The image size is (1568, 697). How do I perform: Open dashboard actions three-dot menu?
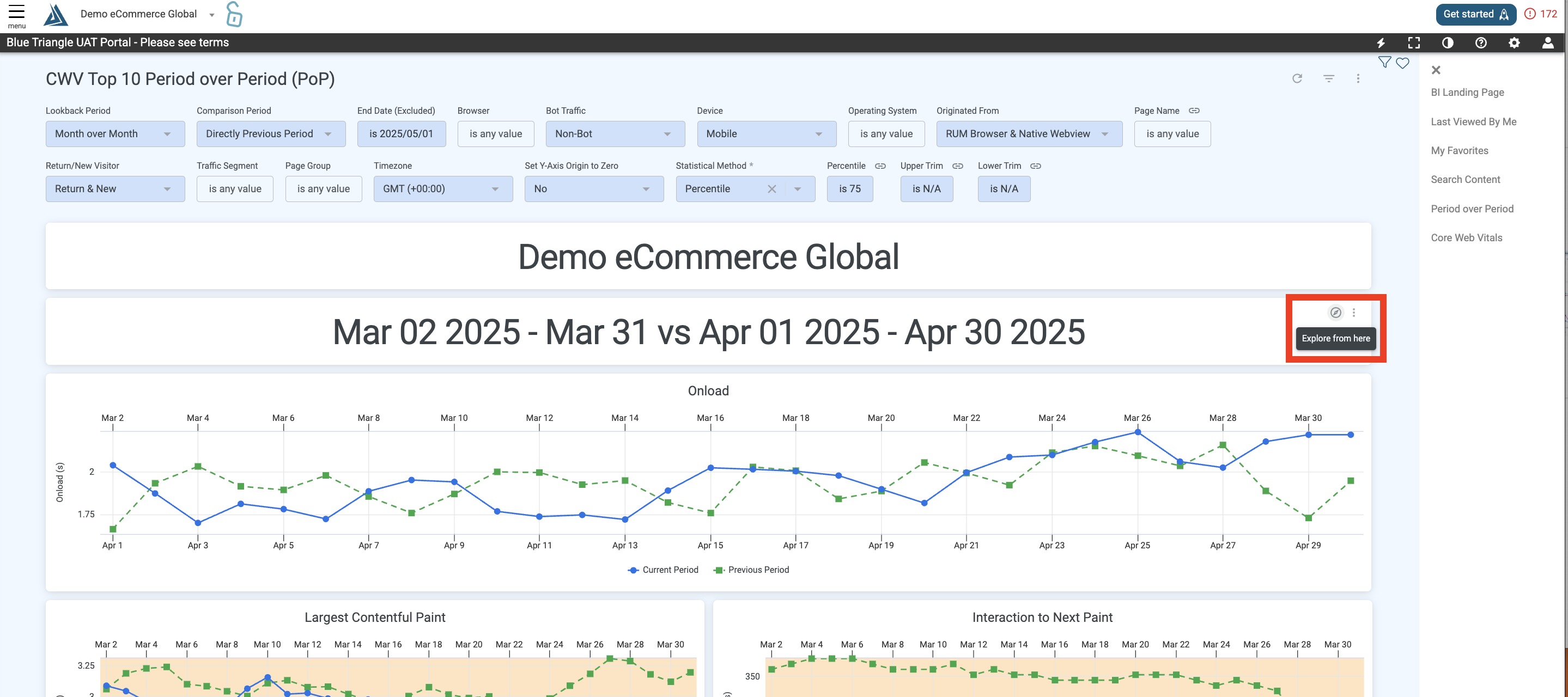point(1358,78)
